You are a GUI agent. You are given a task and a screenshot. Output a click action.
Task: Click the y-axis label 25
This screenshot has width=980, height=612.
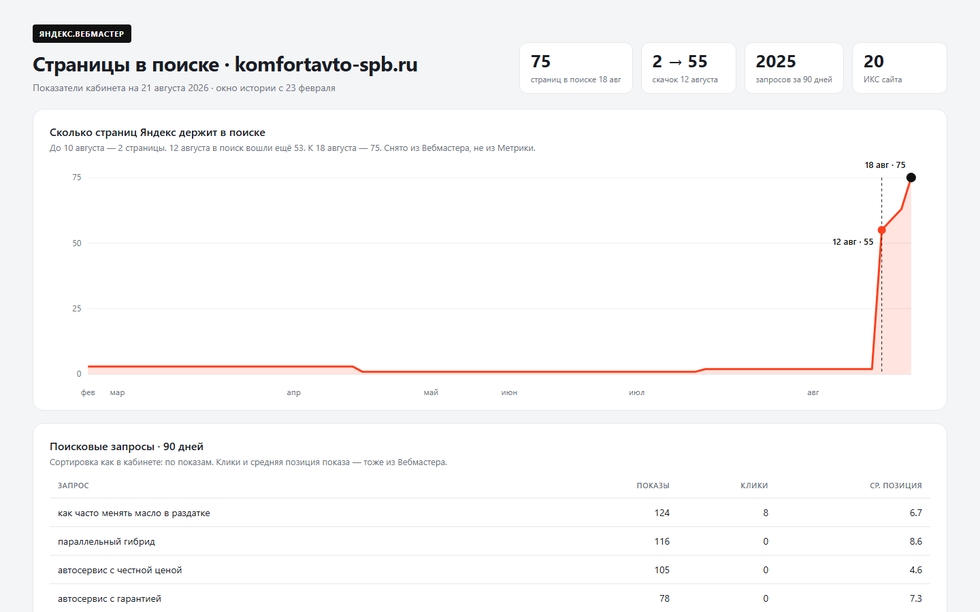77,308
